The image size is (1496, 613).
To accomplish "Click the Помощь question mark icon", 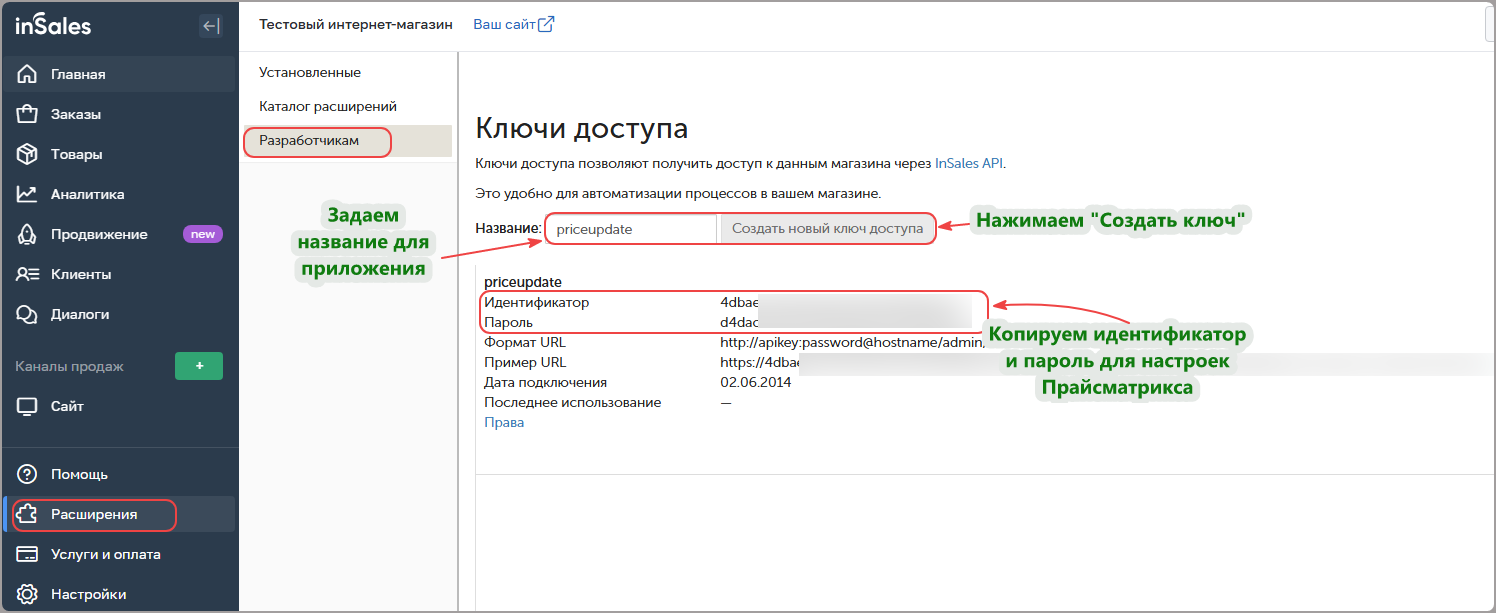I will point(27,474).
